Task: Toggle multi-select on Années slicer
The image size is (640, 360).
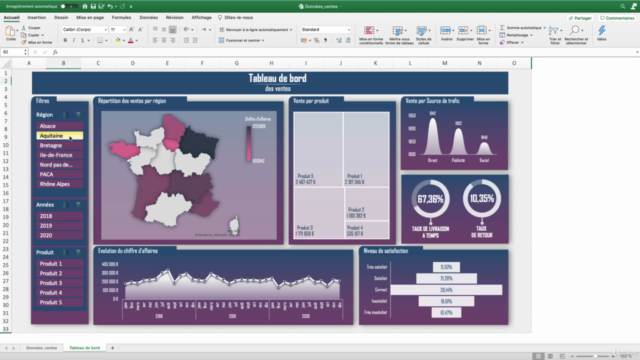Action: coord(67,204)
